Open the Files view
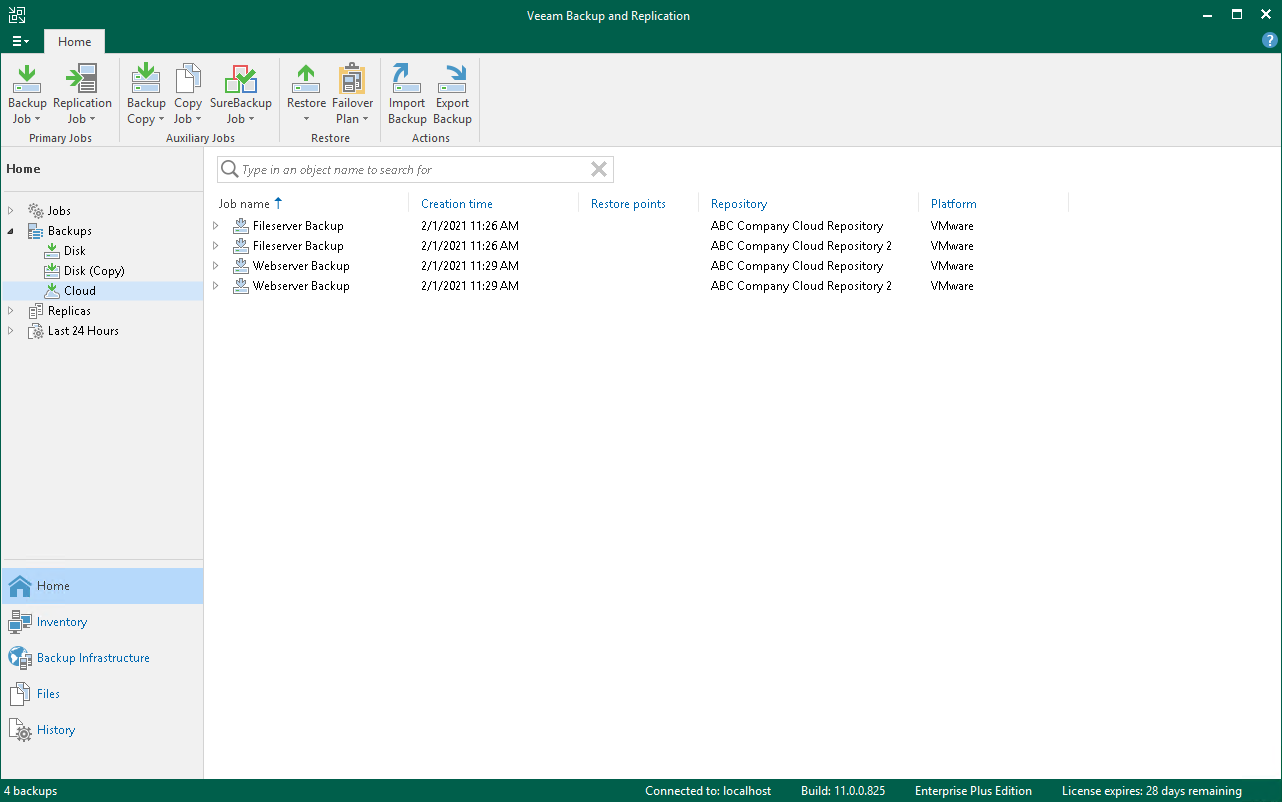1282x802 pixels. coord(102,694)
